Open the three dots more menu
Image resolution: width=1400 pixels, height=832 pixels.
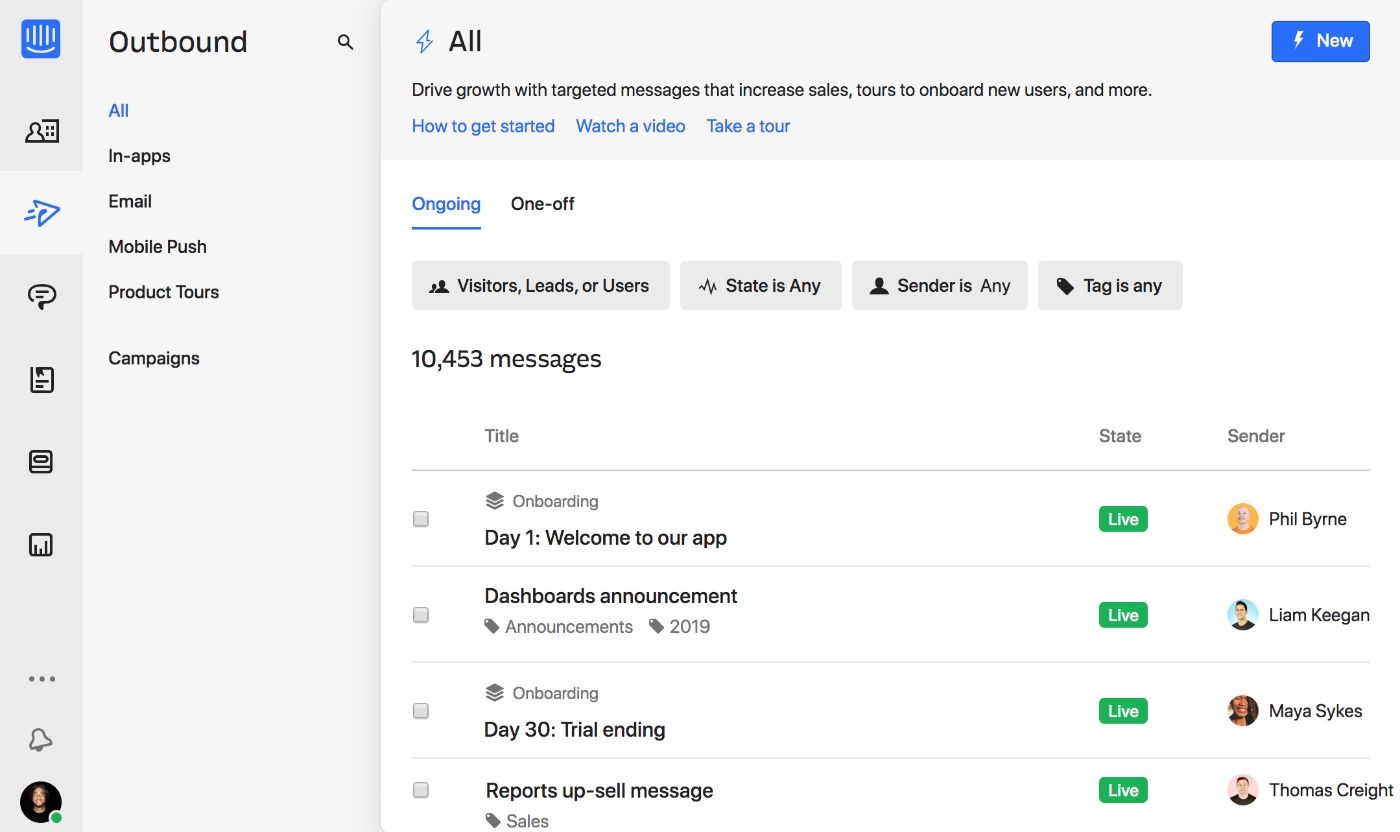[41, 679]
